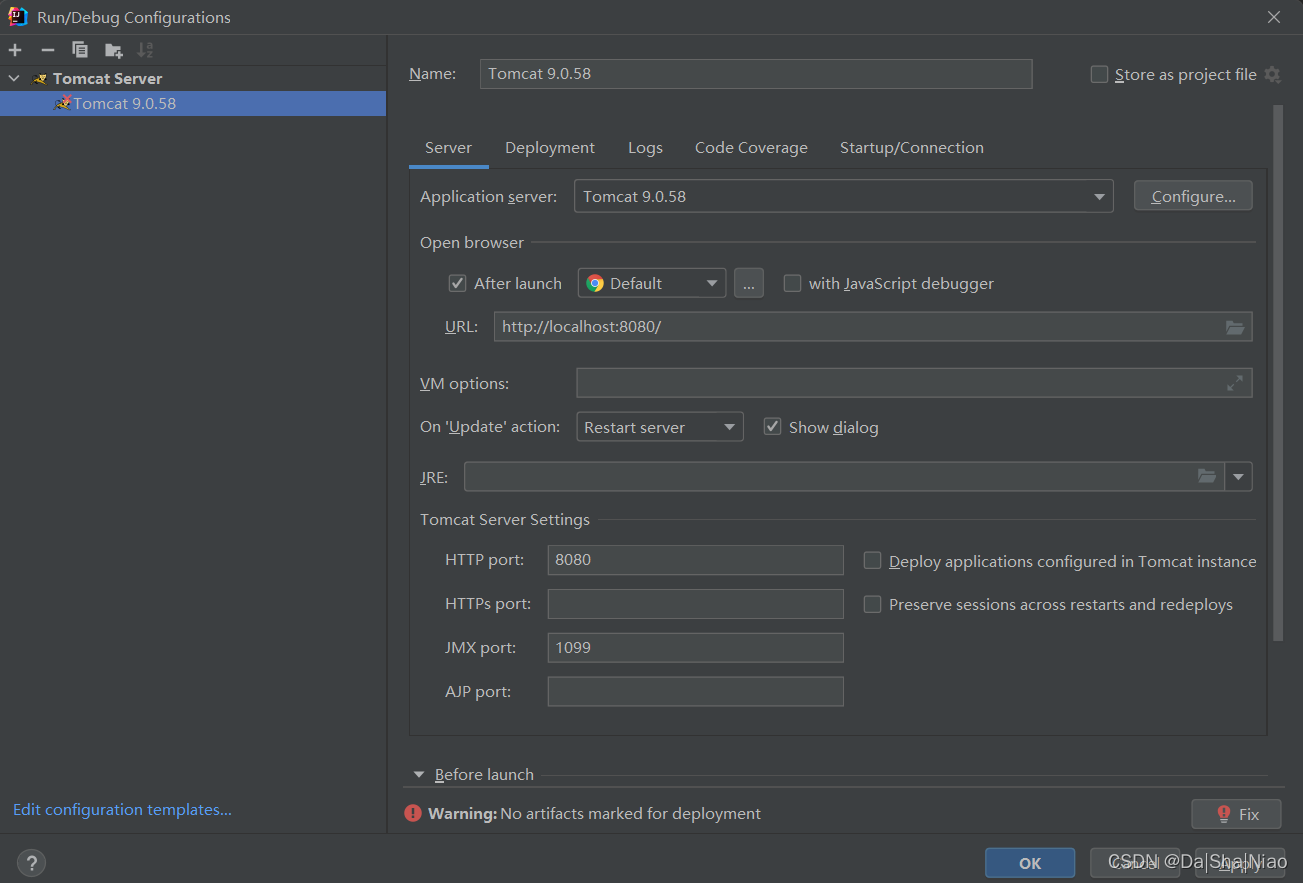This screenshot has height=883, width=1303.
Task: Click the gear icon beside Store as project file
Action: 1272,74
